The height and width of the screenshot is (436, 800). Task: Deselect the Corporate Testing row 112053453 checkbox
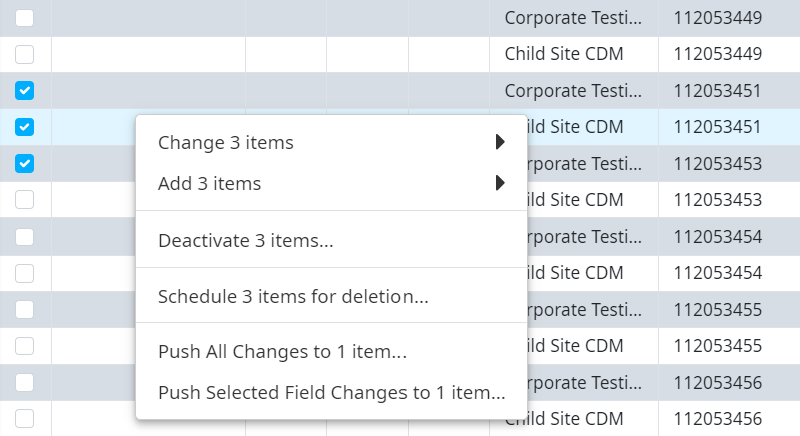pyautogui.click(x=25, y=163)
